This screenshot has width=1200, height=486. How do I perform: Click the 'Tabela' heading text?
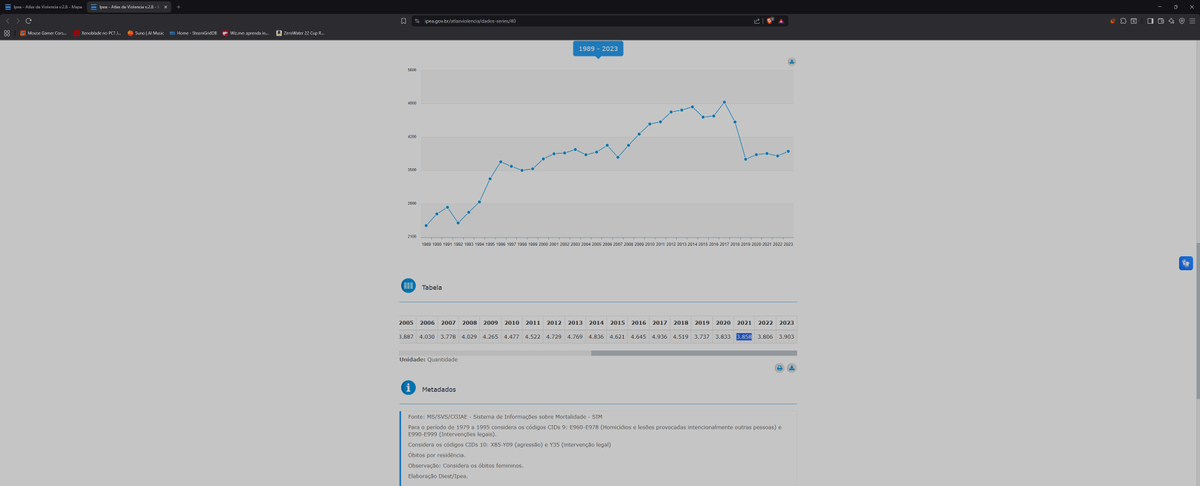(432, 287)
